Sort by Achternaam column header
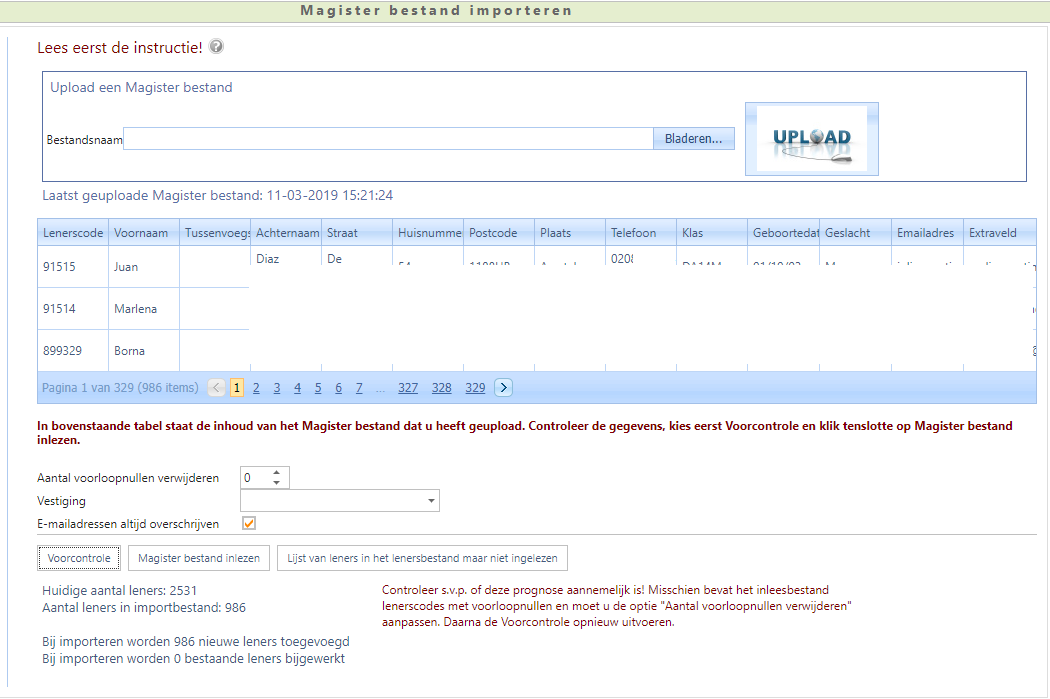The width and height of the screenshot is (1050, 699). point(286,233)
